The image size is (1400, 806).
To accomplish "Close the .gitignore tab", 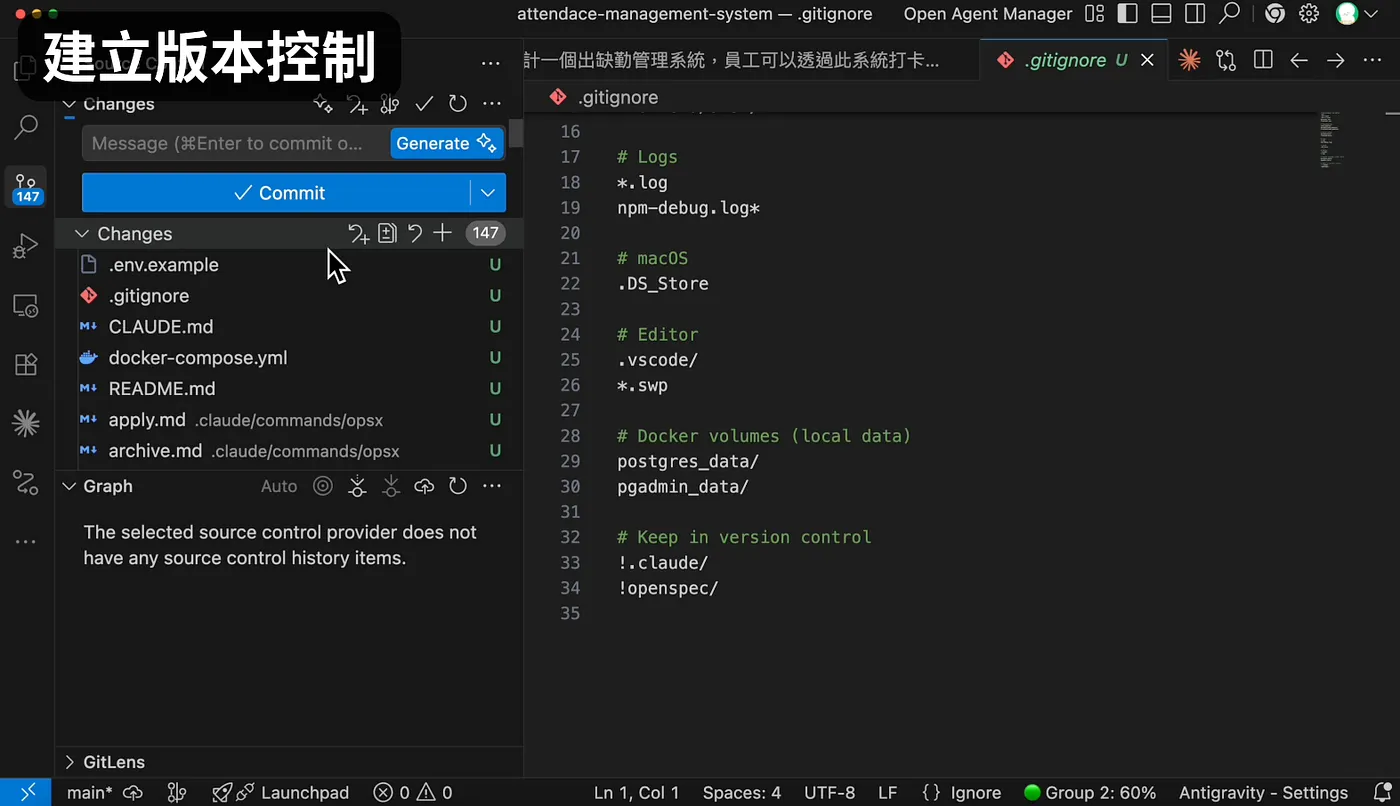I will [x=1147, y=60].
